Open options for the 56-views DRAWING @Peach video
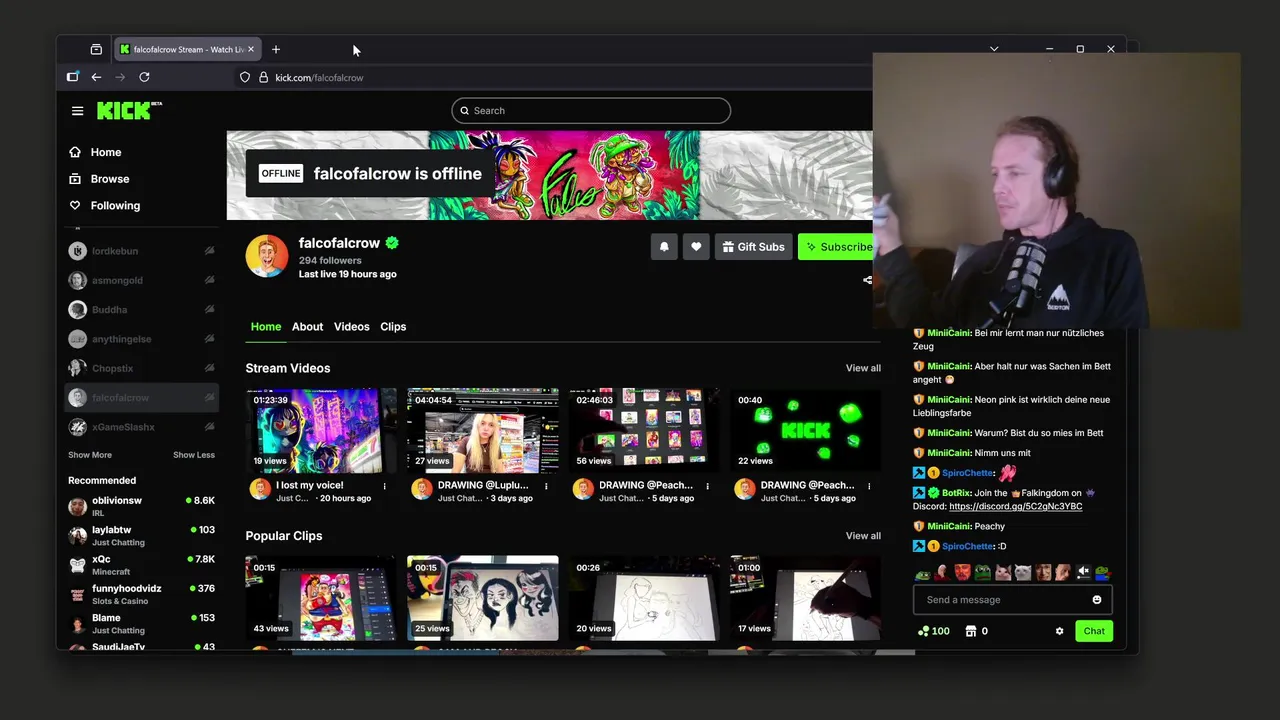Image resolution: width=1280 pixels, height=720 pixels. pyautogui.click(x=707, y=486)
